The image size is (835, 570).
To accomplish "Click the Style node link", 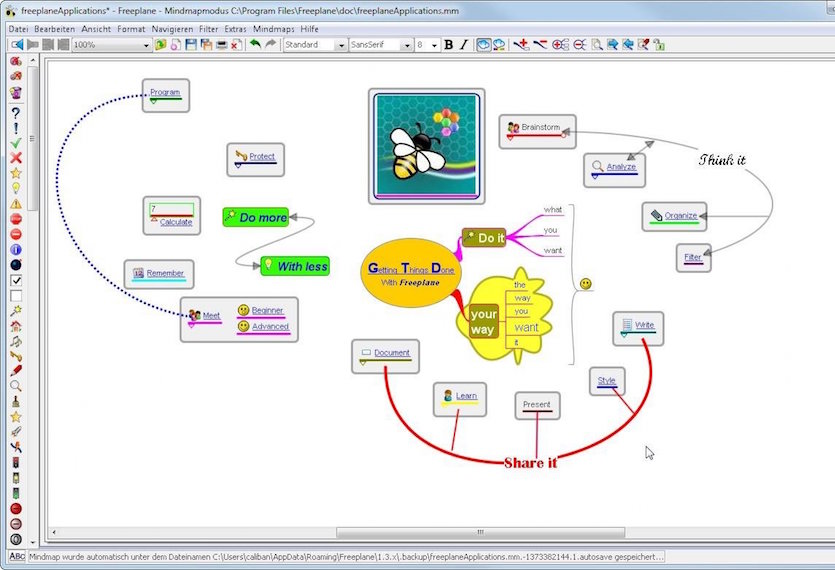I will tap(607, 380).
